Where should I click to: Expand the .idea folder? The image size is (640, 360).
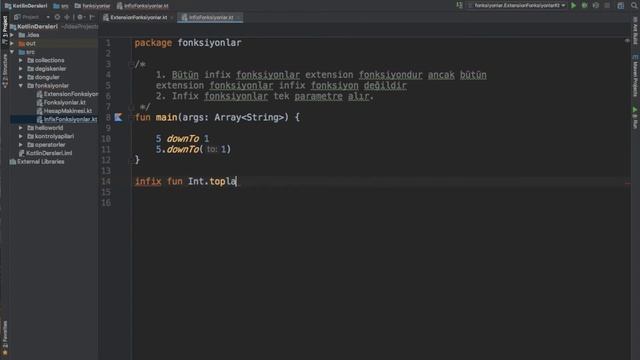point(12,35)
